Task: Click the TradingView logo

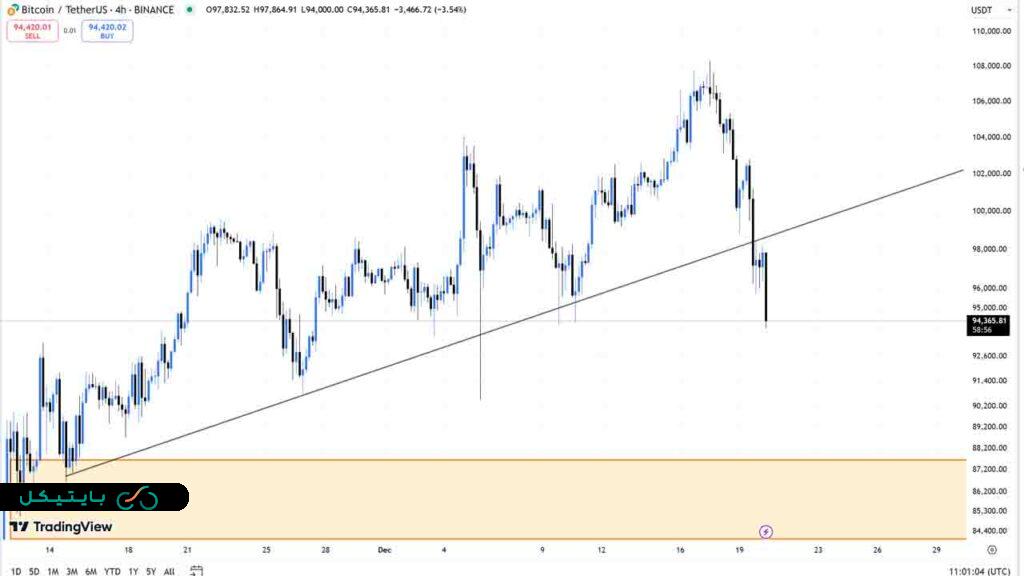Action: pyautogui.click(x=62, y=527)
